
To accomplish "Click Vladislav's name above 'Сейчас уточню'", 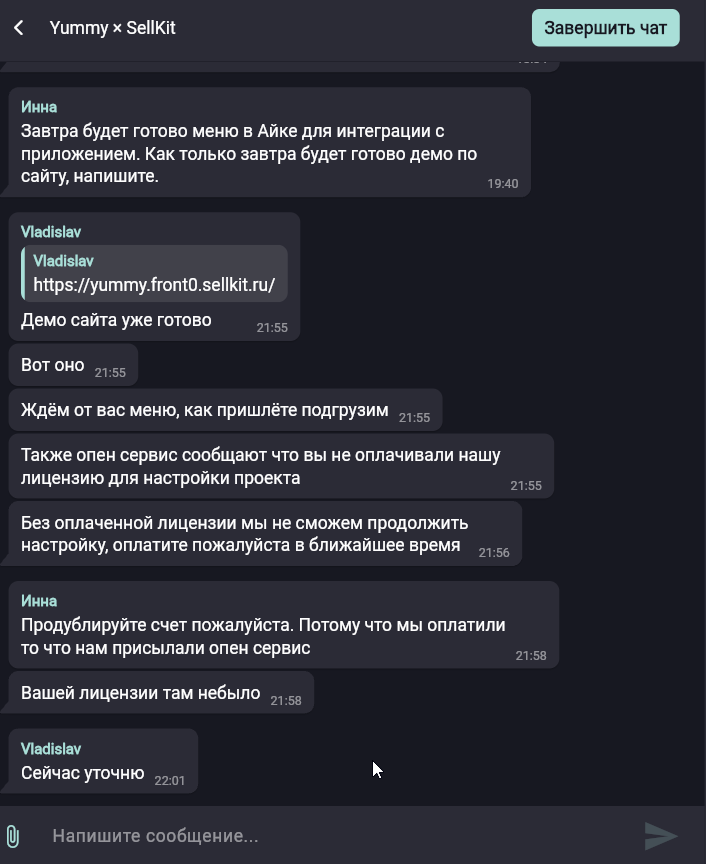I will (51, 749).
